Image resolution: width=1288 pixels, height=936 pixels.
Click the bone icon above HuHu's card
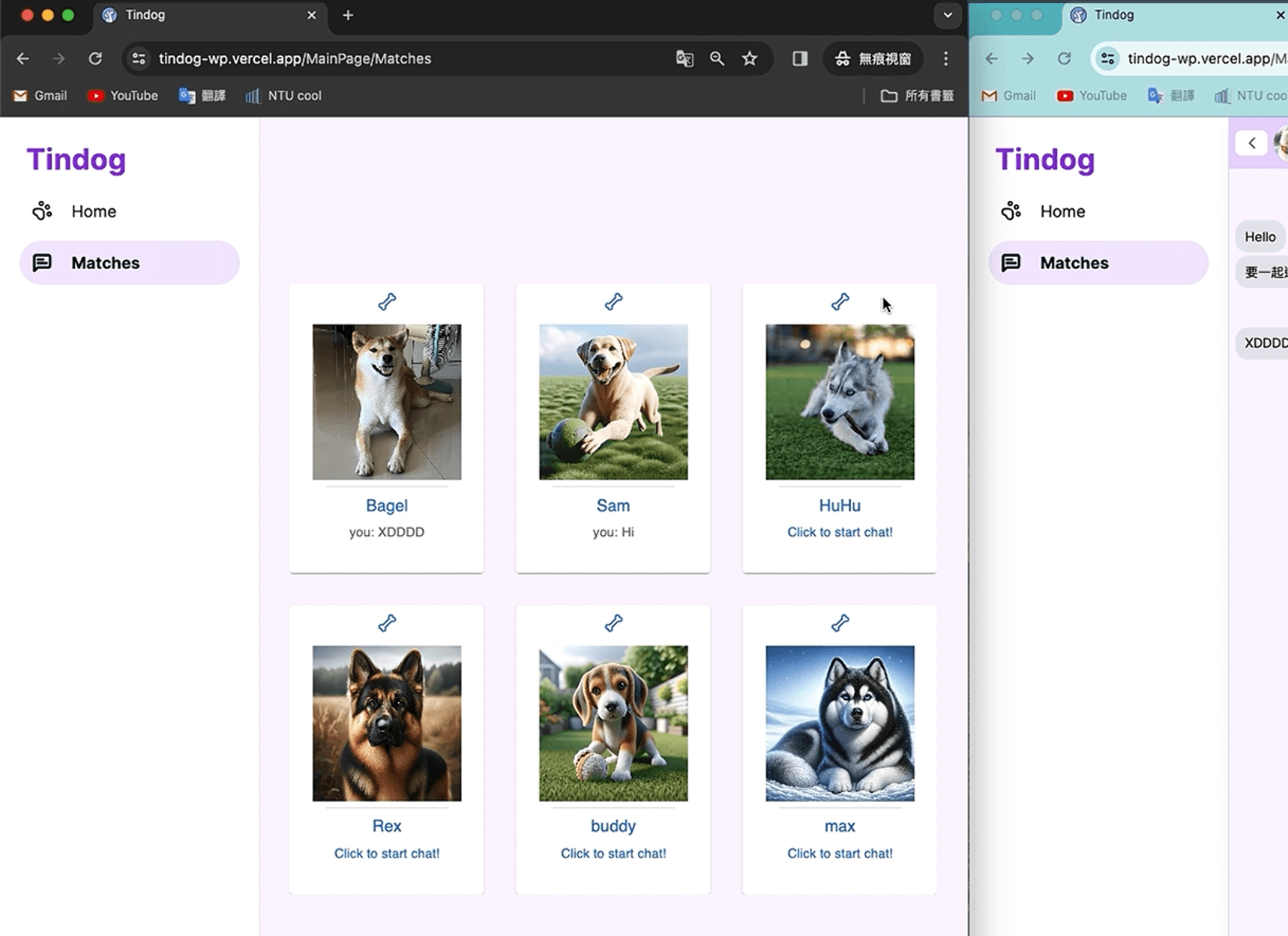click(840, 302)
